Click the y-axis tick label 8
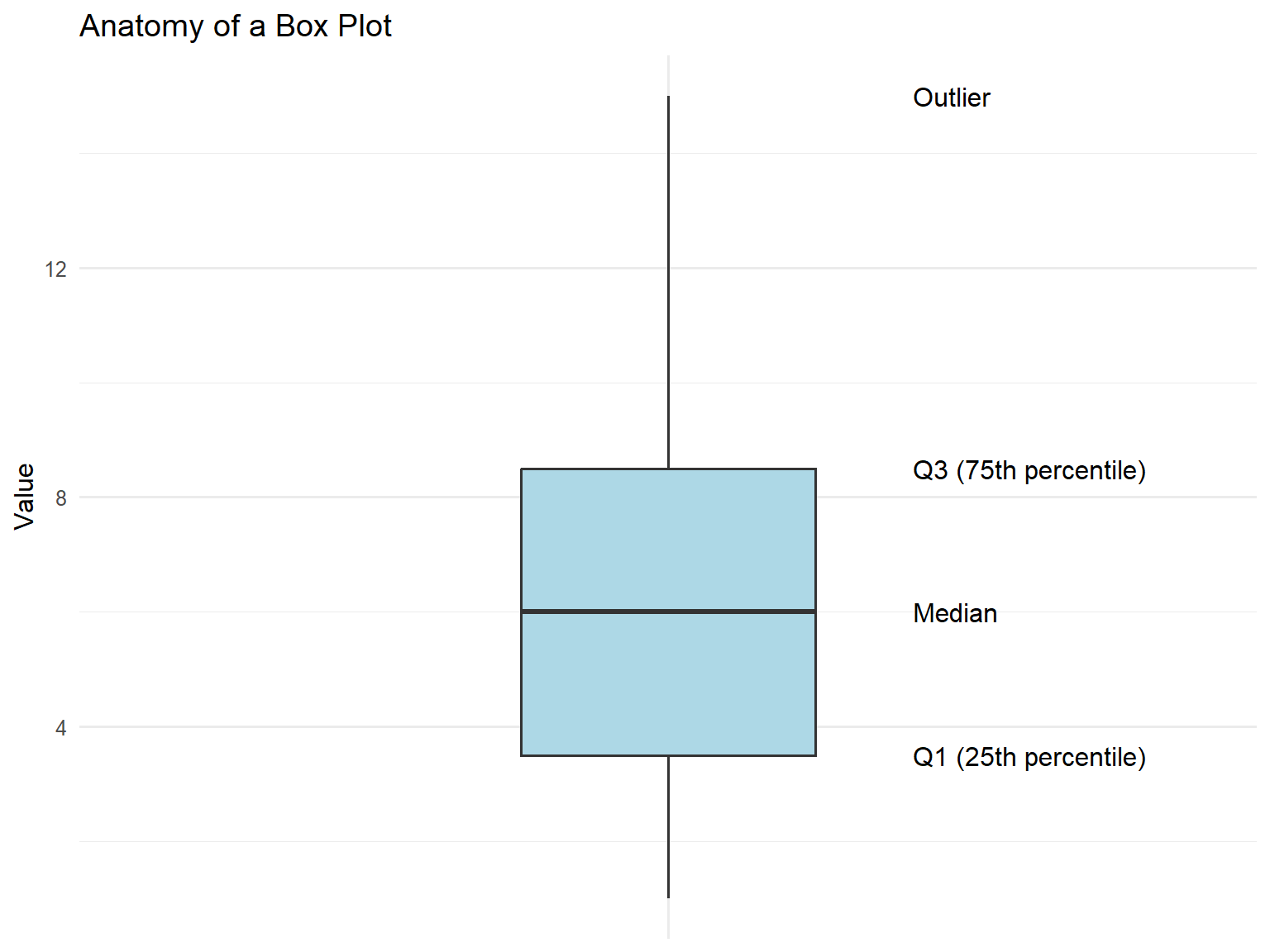Screen dimensions: 1270x952 (60, 498)
